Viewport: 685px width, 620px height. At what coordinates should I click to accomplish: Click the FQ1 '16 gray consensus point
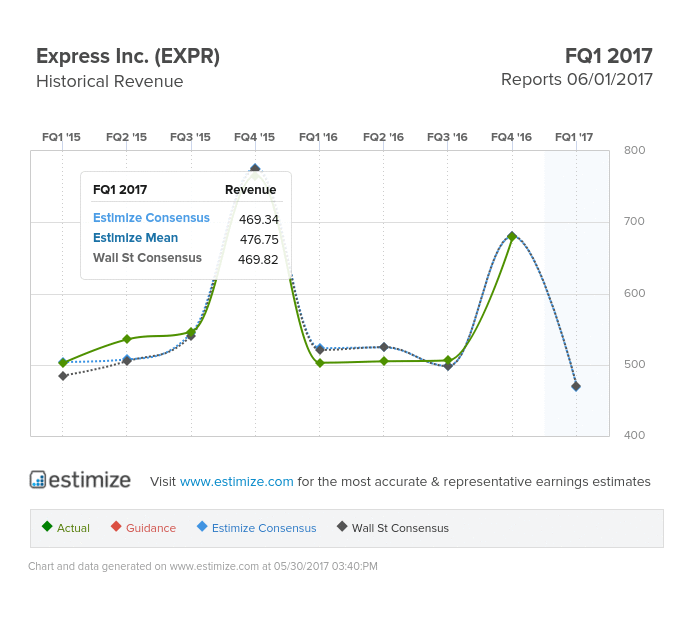tap(320, 350)
